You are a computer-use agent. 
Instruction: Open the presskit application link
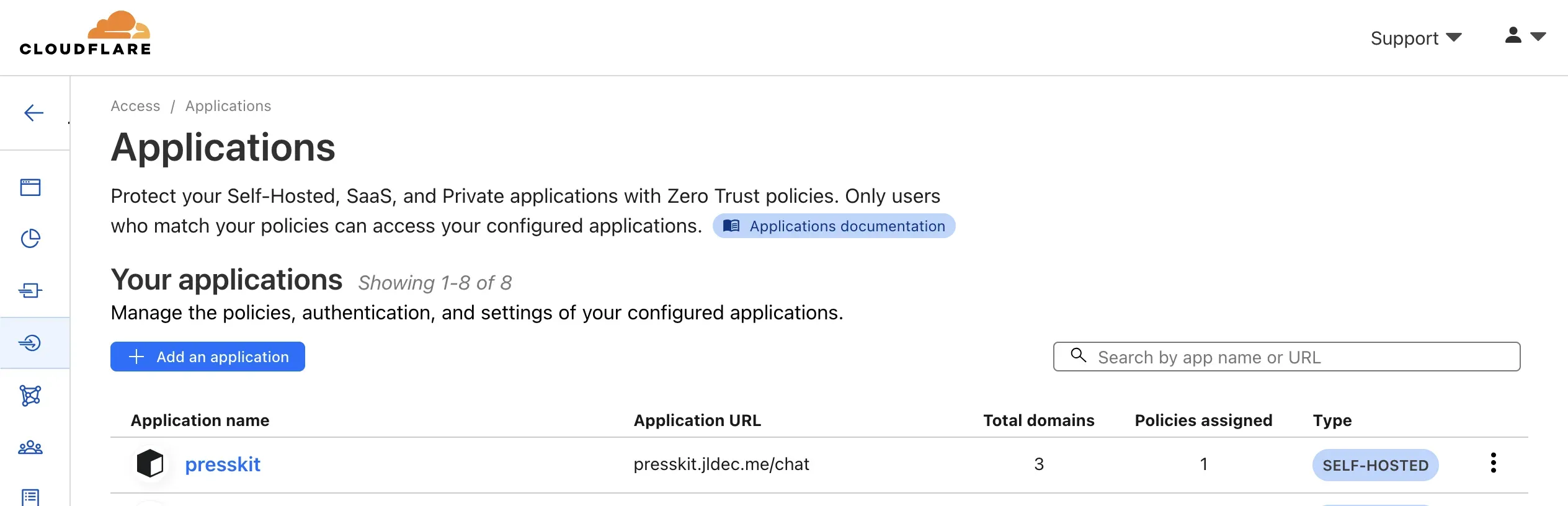click(223, 464)
